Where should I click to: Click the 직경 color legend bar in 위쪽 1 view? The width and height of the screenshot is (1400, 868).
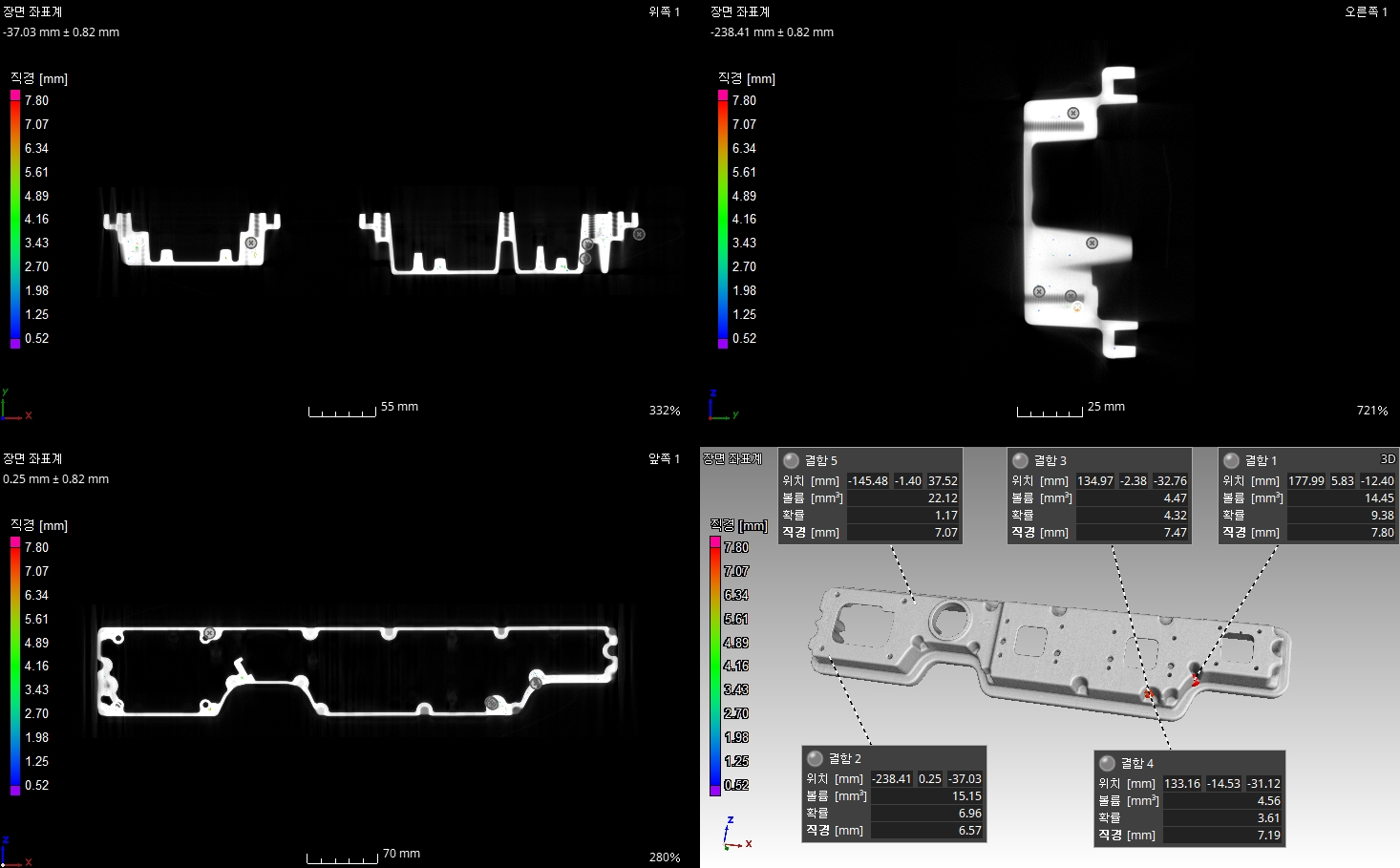click(x=15, y=219)
